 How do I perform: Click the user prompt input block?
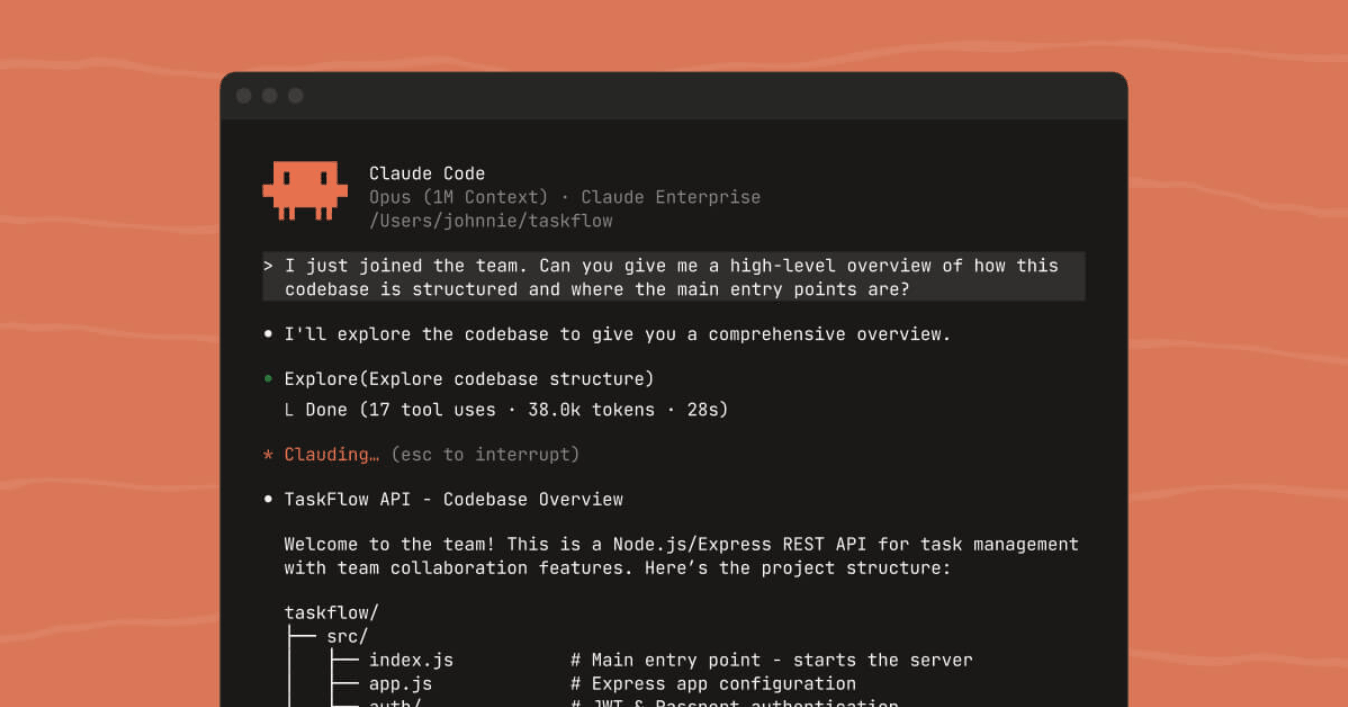(x=674, y=277)
